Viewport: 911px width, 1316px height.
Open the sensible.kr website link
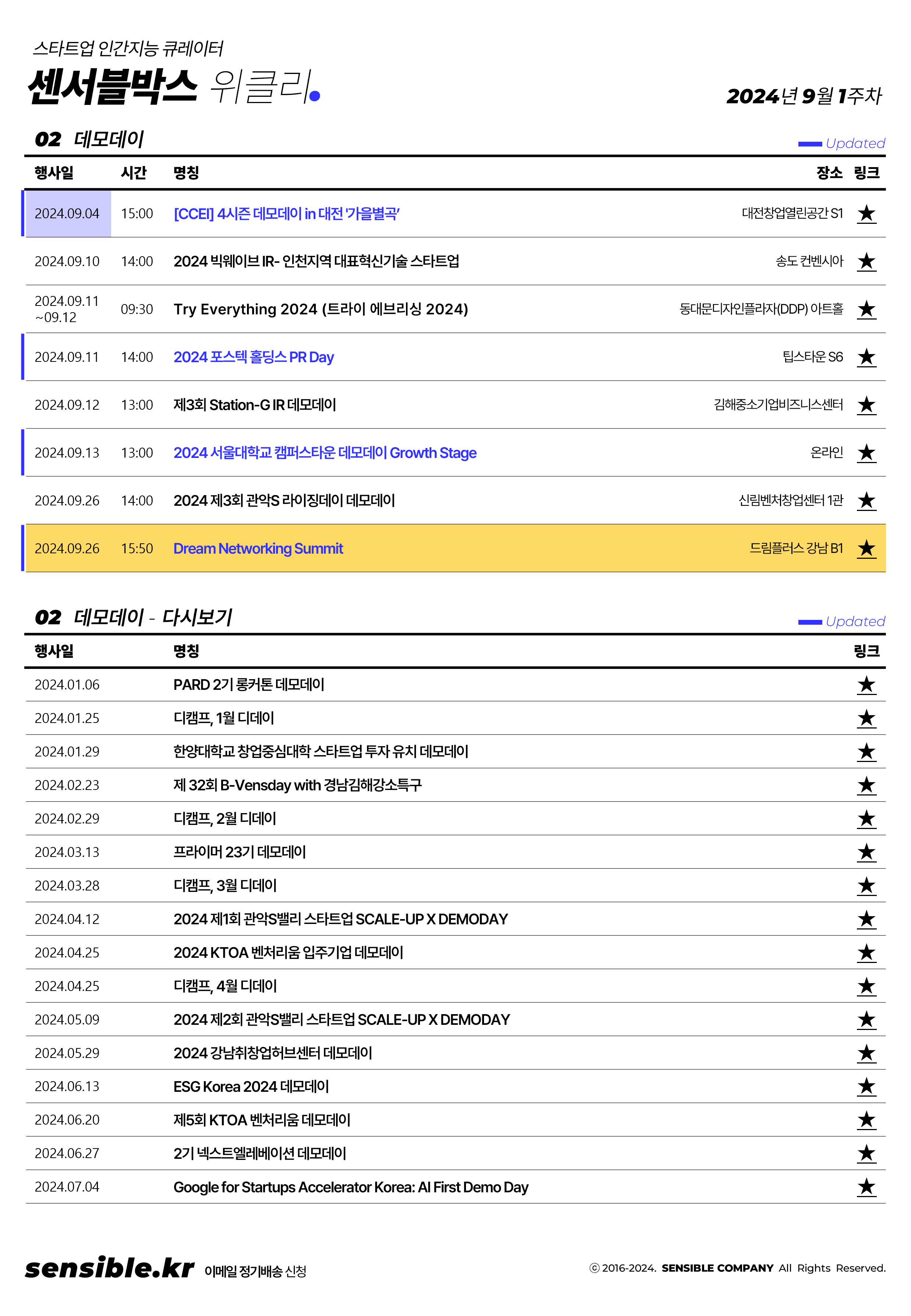pyautogui.click(x=109, y=1268)
